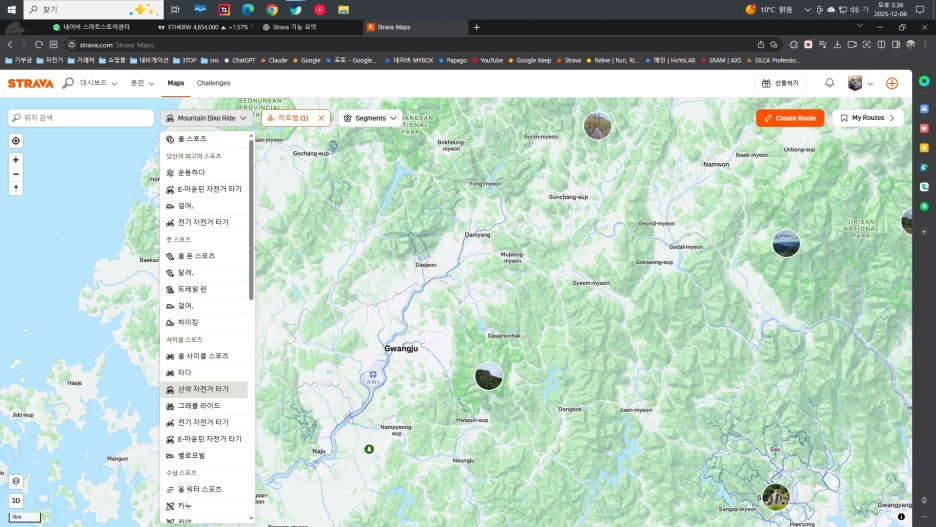This screenshot has height=527, width=936.
Task: Click the Create Route button
Action: [790, 118]
